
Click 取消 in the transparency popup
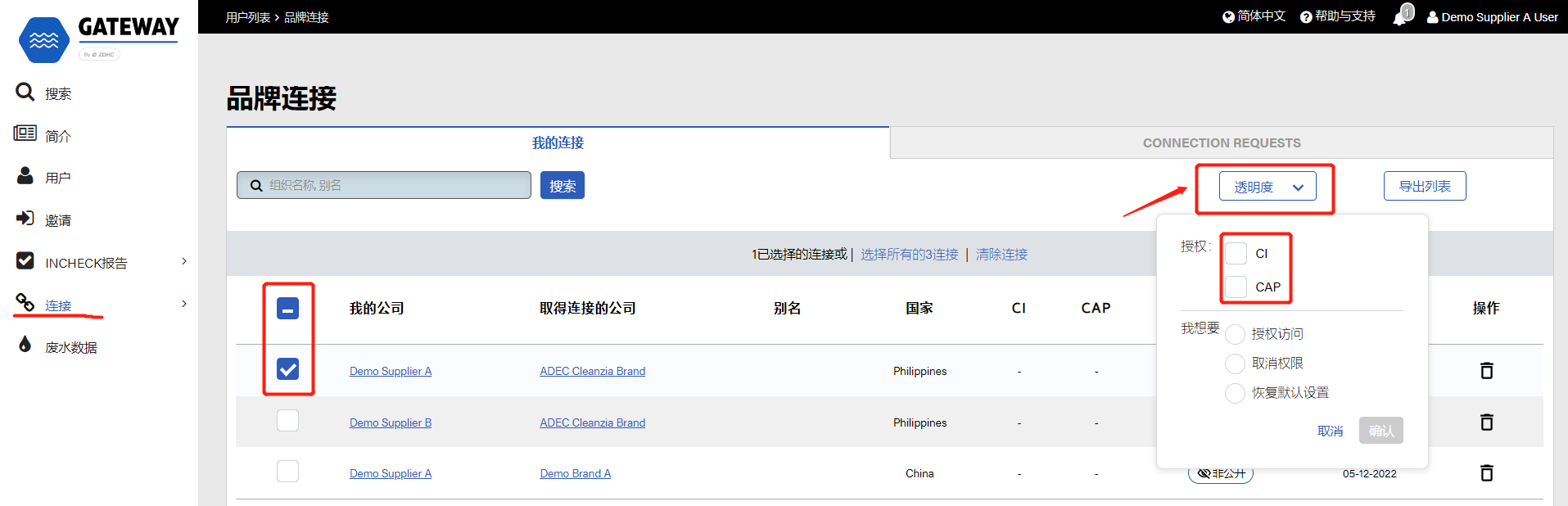coord(1330,431)
